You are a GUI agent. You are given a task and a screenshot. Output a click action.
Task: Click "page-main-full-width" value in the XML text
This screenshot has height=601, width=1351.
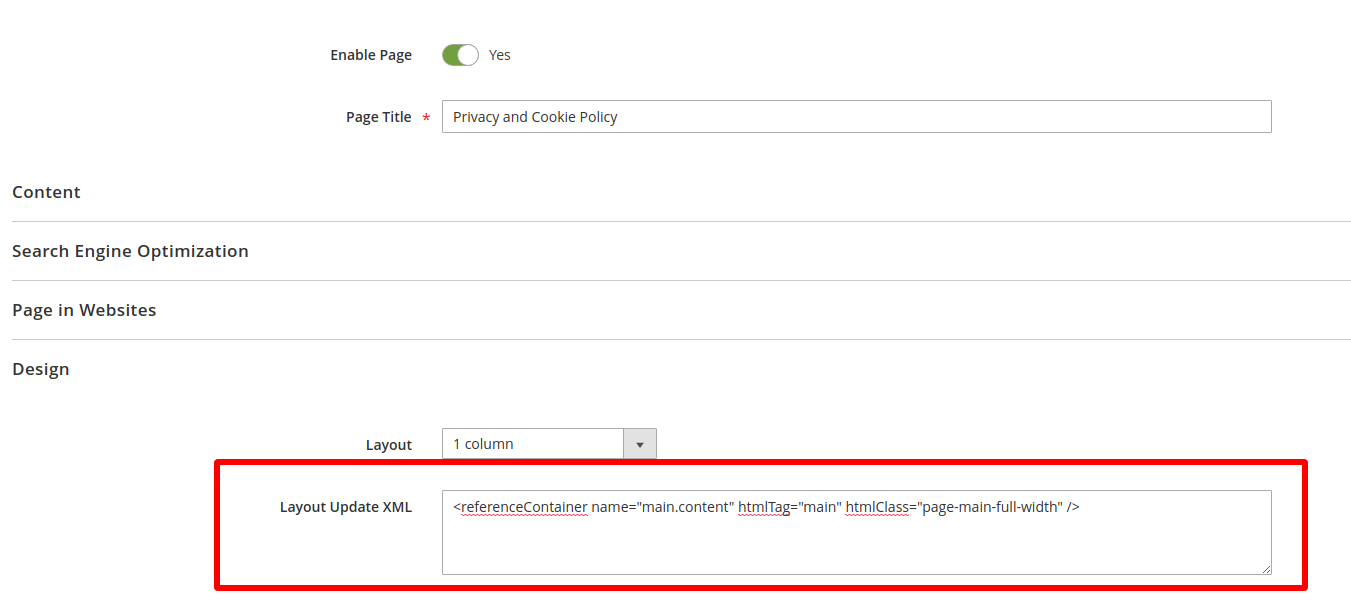(990, 507)
